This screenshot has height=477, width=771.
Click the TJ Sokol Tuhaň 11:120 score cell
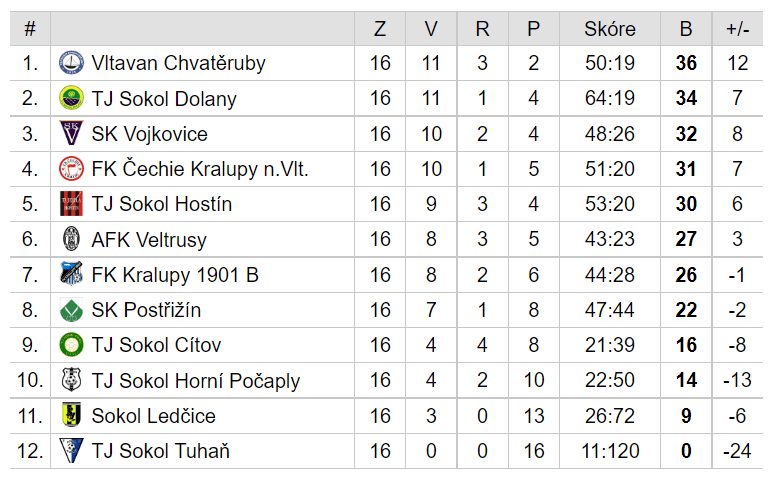point(610,451)
